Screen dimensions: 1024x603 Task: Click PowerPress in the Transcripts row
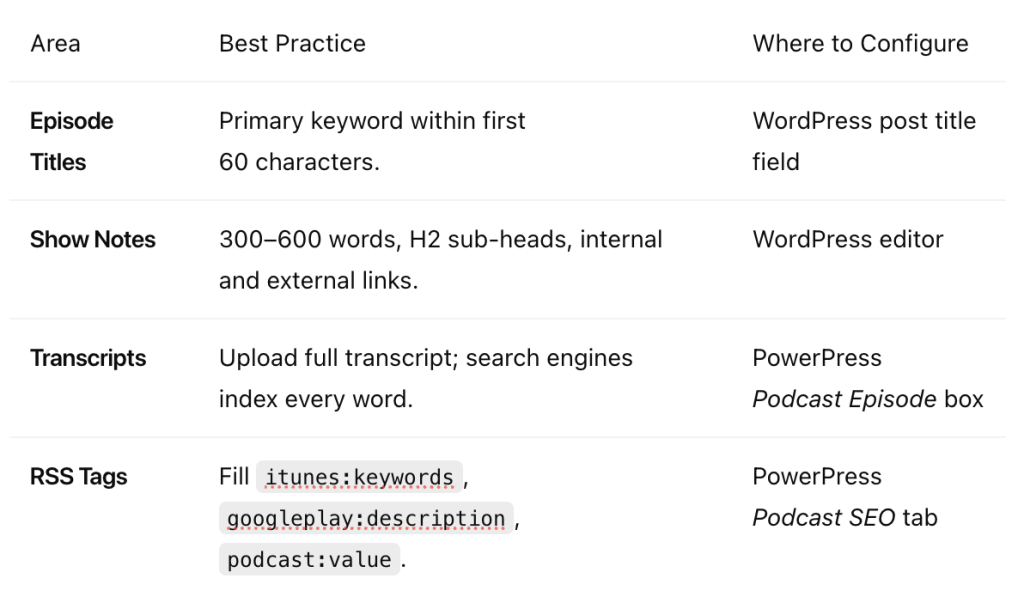(817, 358)
